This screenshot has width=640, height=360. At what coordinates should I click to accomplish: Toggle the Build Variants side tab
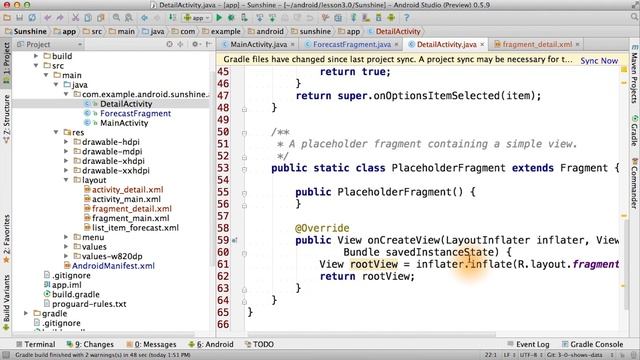[x=6, y=302]
